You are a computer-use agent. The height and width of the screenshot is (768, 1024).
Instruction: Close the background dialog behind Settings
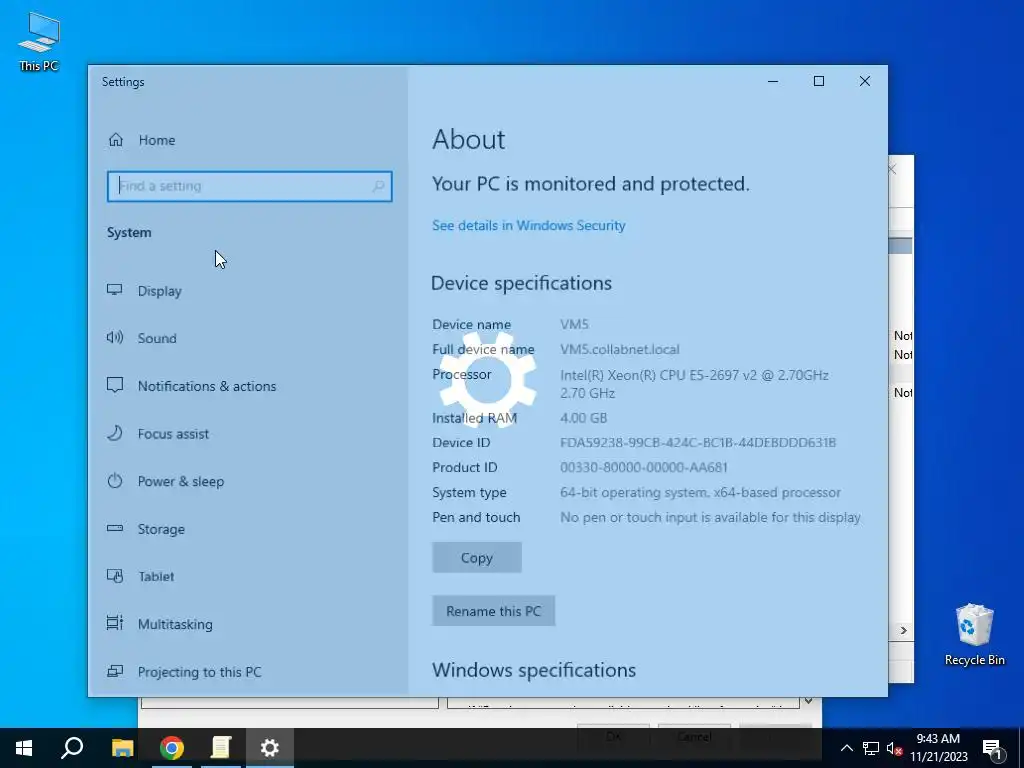[893, 169]
